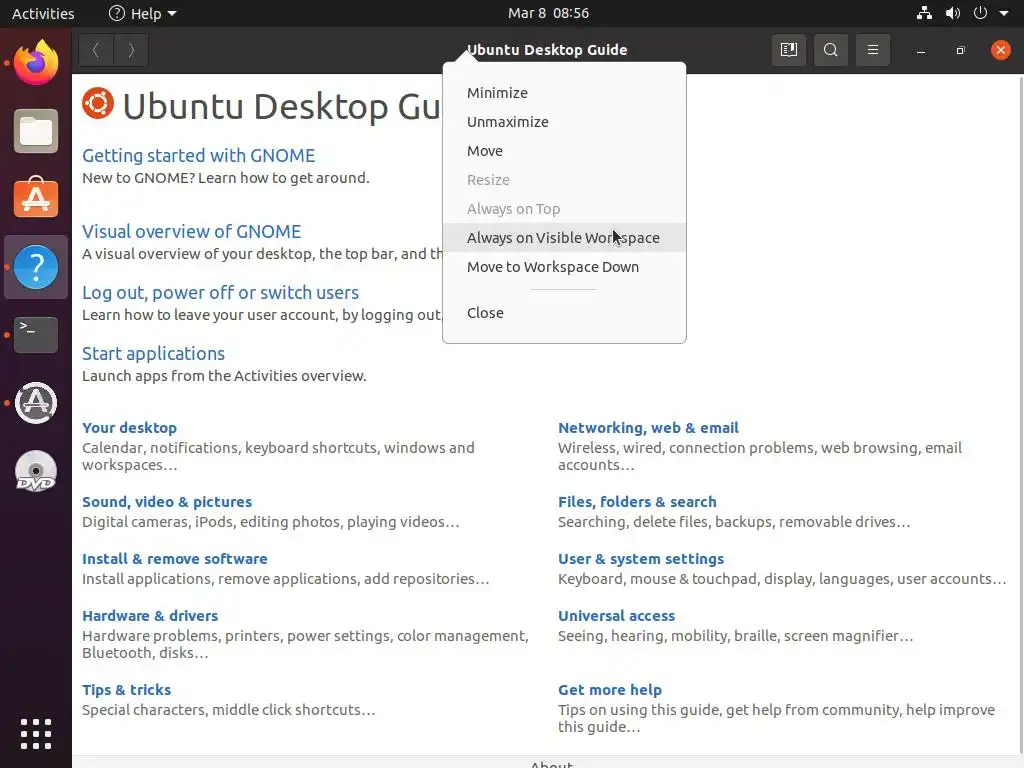Select the Help icon in dock

point(36,267)
